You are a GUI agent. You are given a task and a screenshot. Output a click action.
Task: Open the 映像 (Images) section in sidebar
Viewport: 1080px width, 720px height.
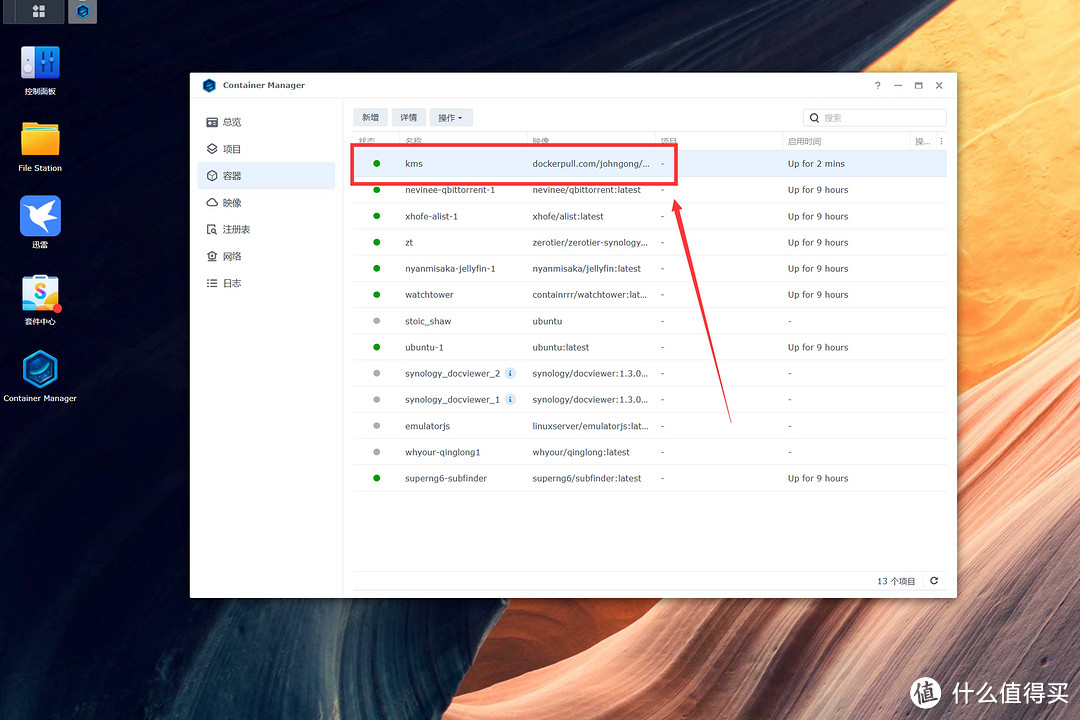tap(230, 202)
